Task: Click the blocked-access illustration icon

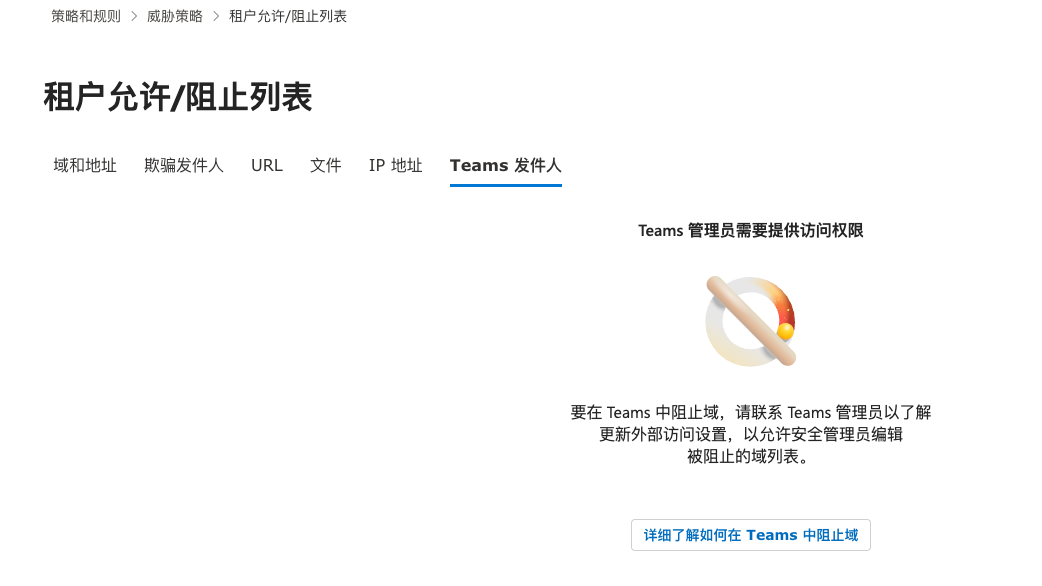Action: coord(751,321)
